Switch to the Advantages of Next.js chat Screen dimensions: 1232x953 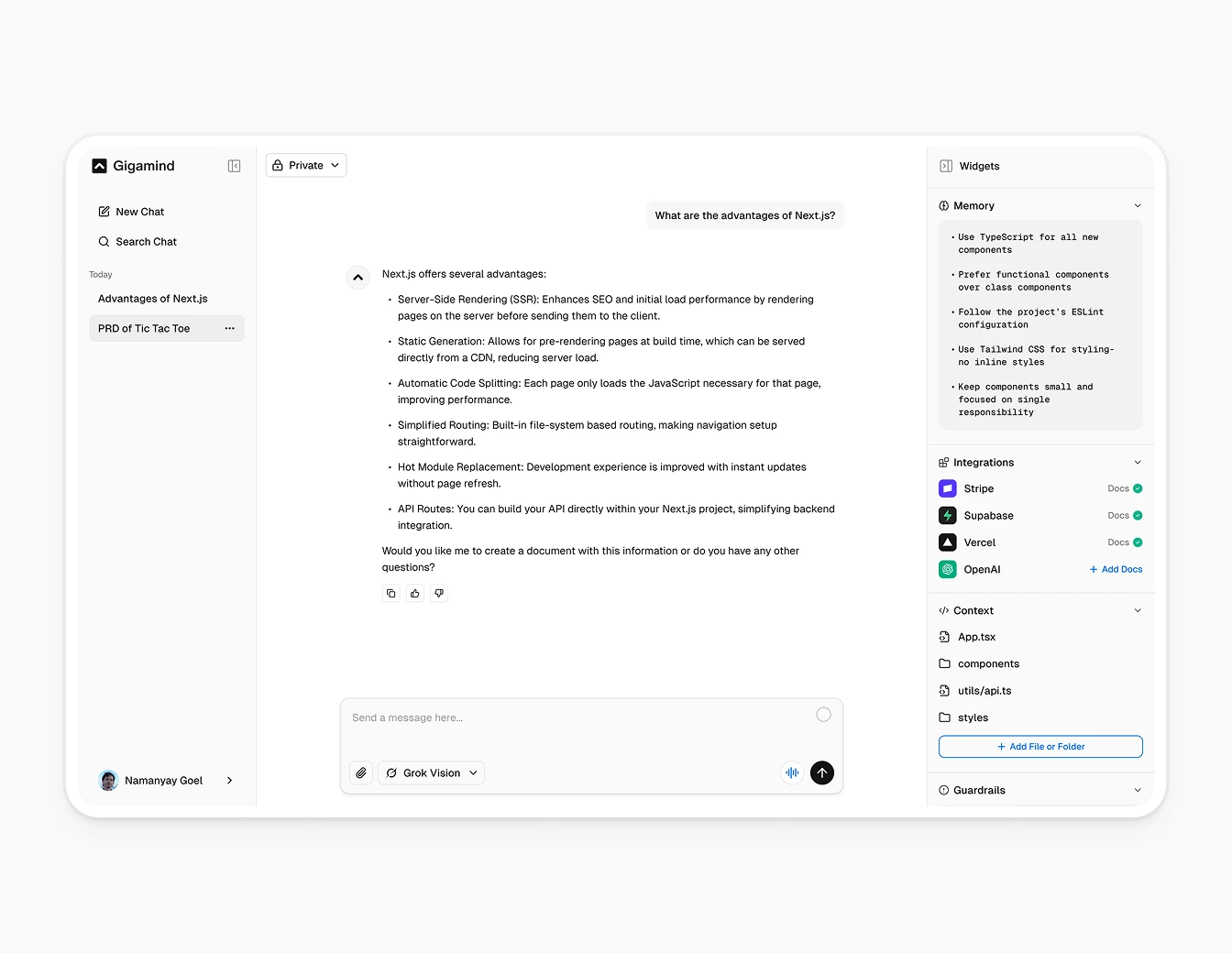click(x=152, y=298)
